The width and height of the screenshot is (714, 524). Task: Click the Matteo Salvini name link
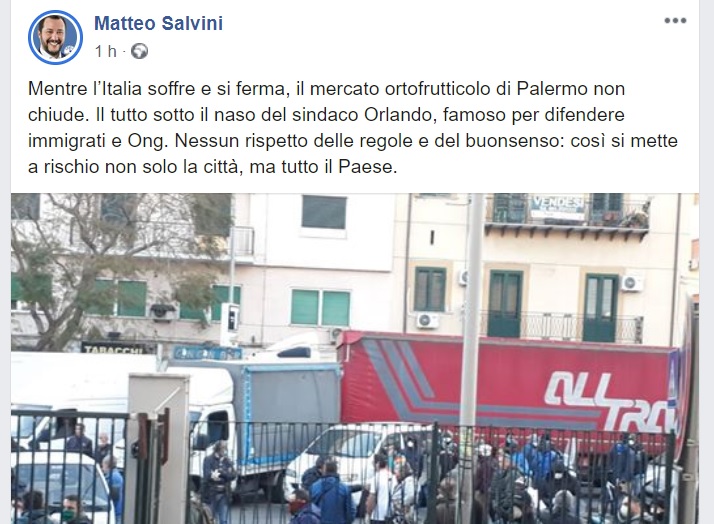pos(158,23)
